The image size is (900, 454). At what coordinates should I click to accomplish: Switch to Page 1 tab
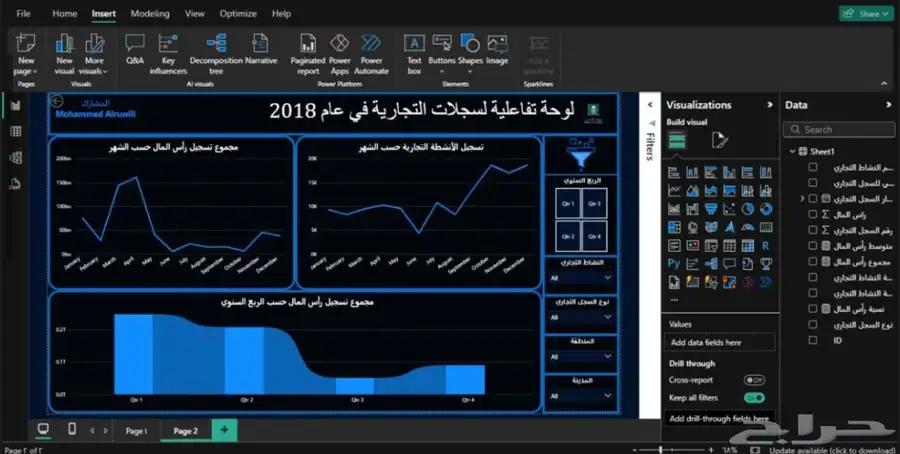point(137,431)
